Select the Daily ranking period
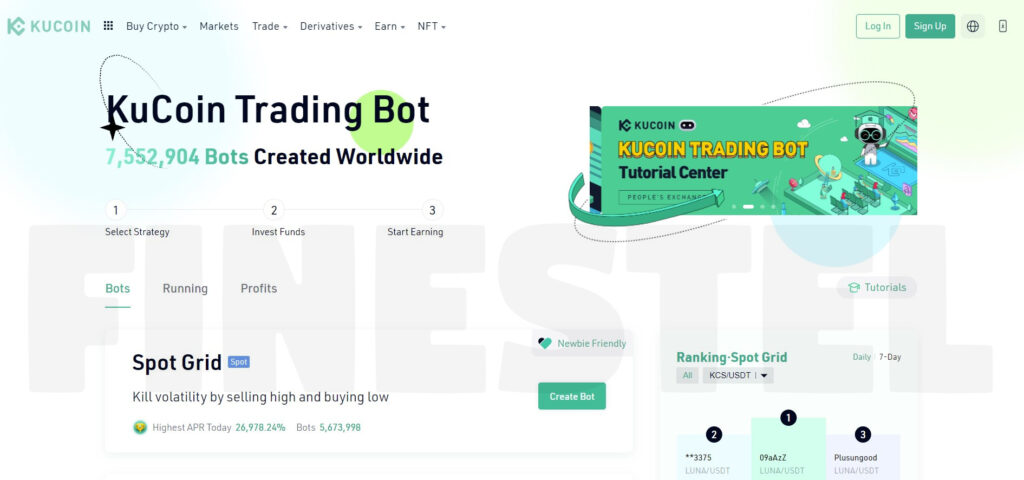The width and height of the screenshot is (1024, 480). tap(861, 357)
